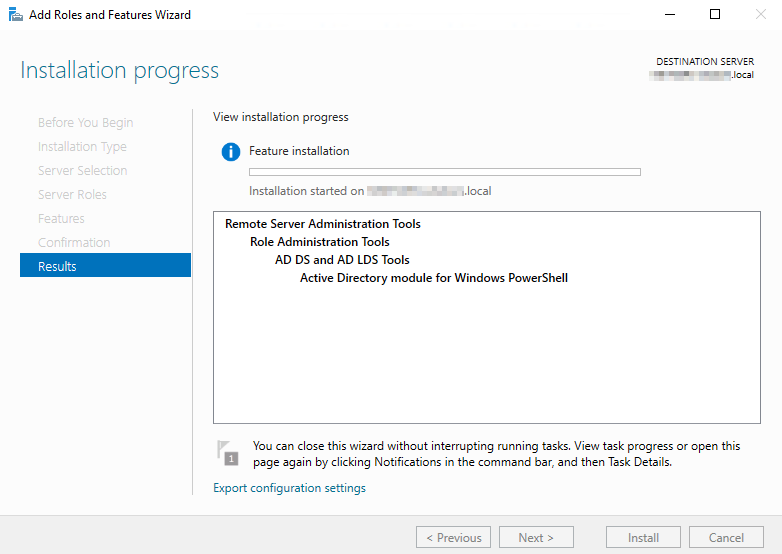Minimize the wizard window
This screenshot has height=554, width=782.
pyautogui.click(x=670, y=14)
